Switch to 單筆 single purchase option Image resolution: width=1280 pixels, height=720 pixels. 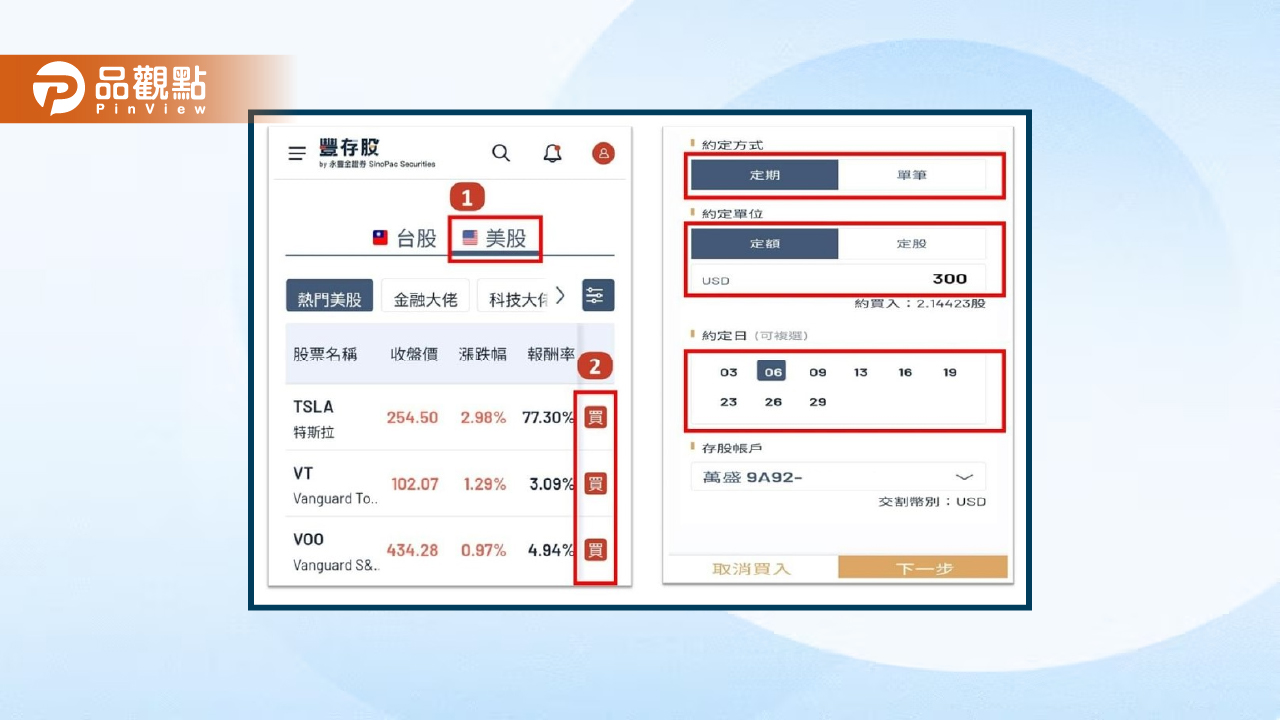911,175
